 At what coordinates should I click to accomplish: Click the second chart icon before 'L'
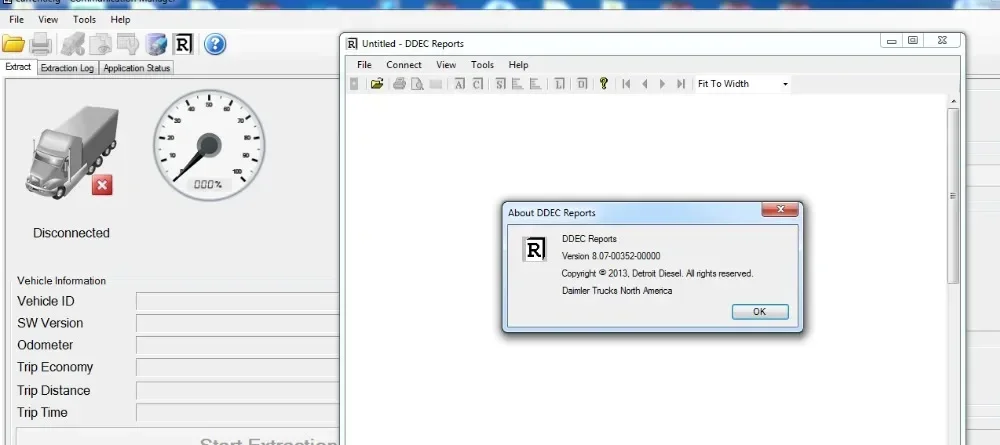(x=536, y=84)
